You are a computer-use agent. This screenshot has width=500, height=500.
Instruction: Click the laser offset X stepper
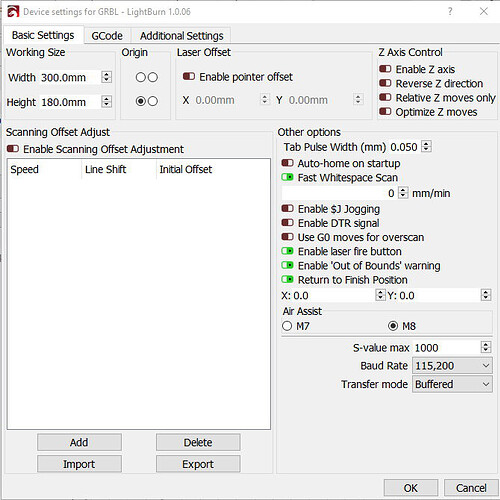(x=265, y=99)
